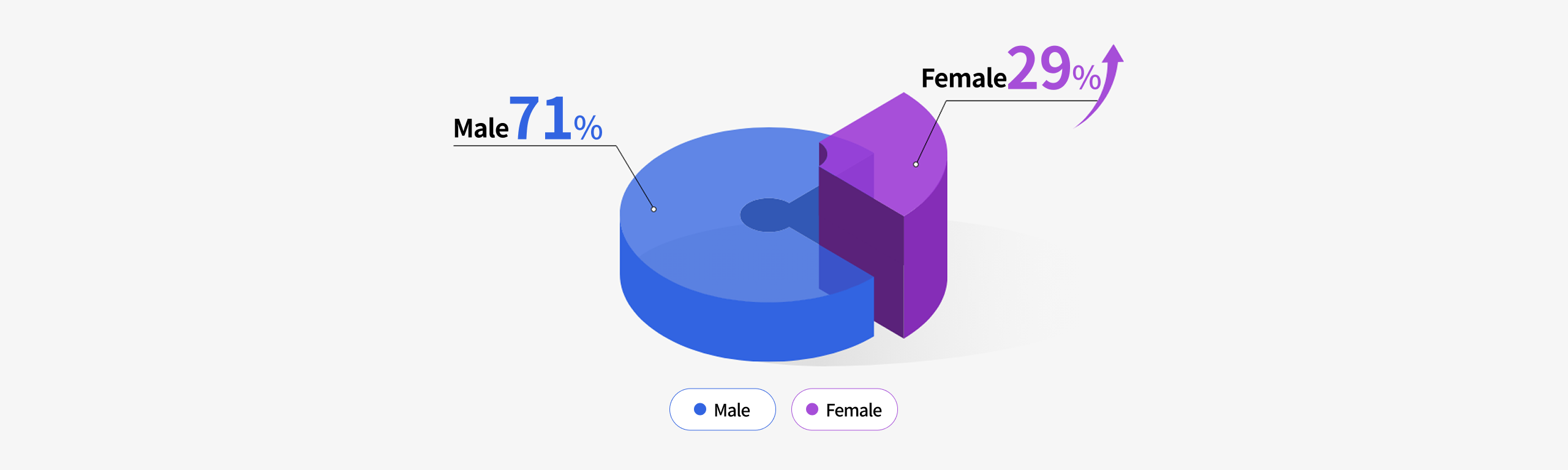Click the blue dot in Male legend
1568x470 pixels.
[699, 409]
